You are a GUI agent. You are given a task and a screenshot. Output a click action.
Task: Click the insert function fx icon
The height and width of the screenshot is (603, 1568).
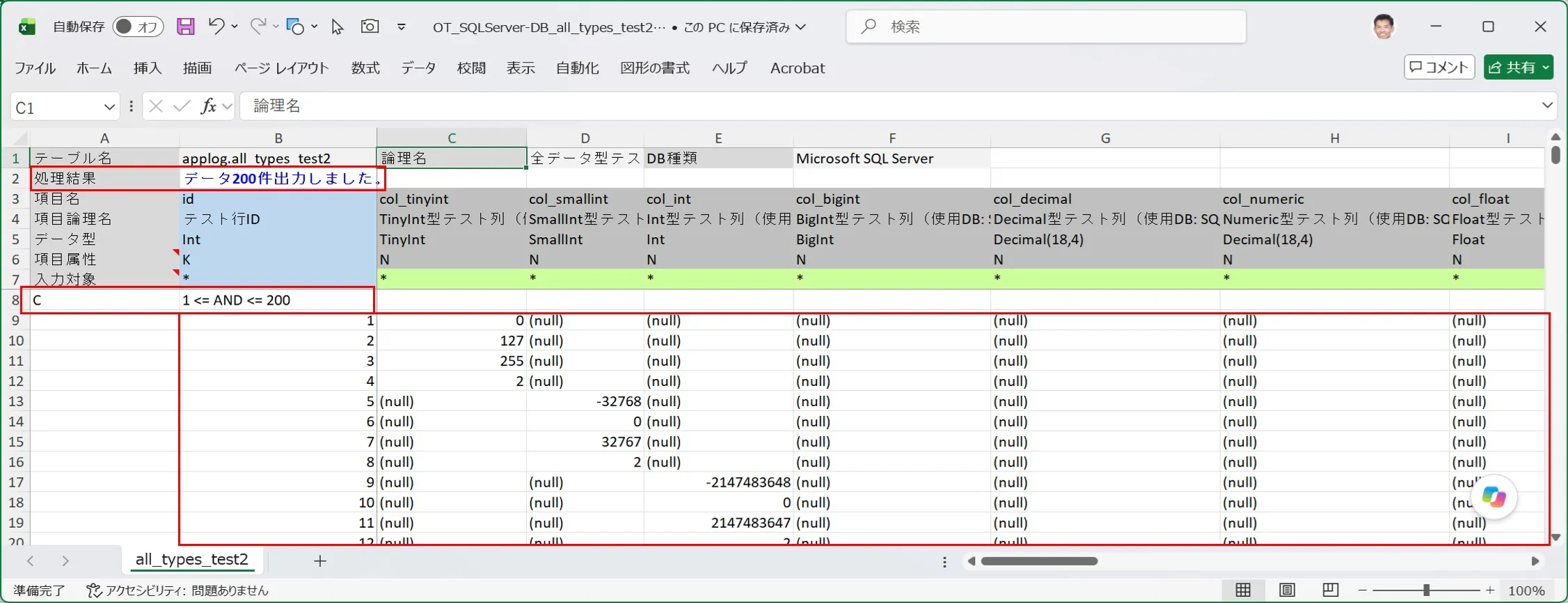[208, 106]
